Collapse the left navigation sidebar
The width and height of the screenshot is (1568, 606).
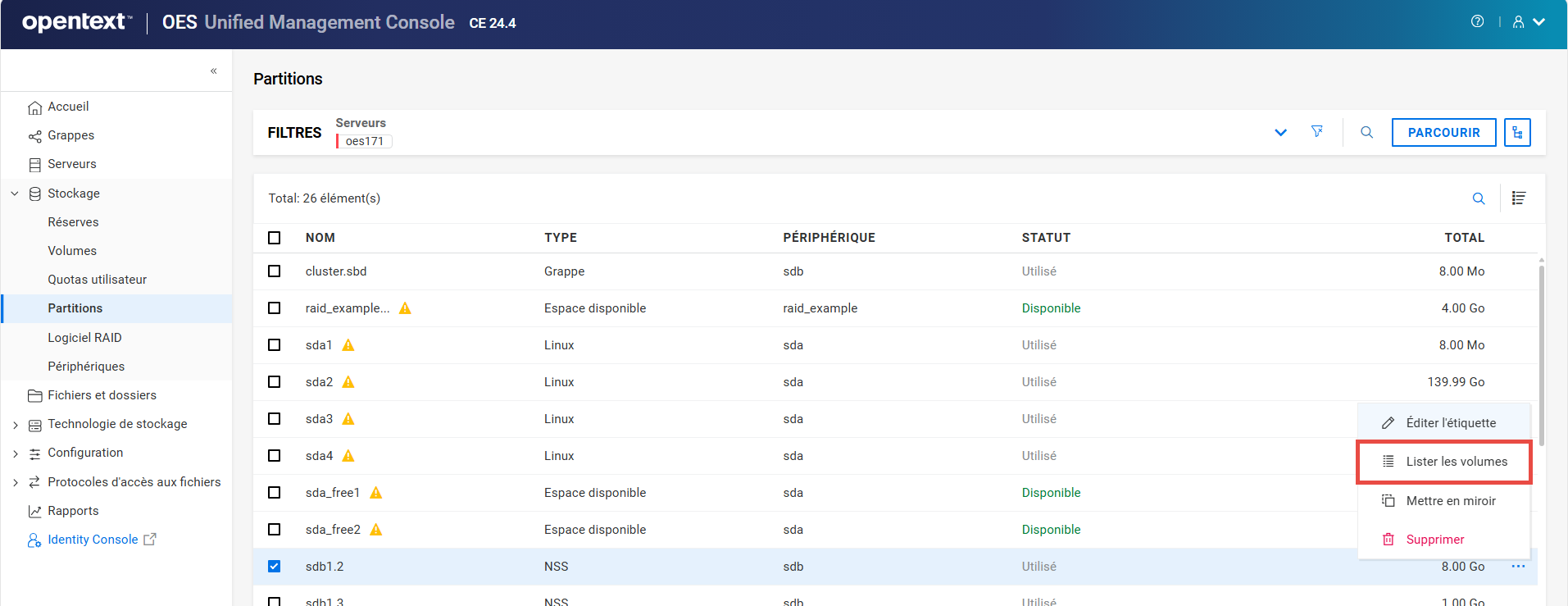213,71
